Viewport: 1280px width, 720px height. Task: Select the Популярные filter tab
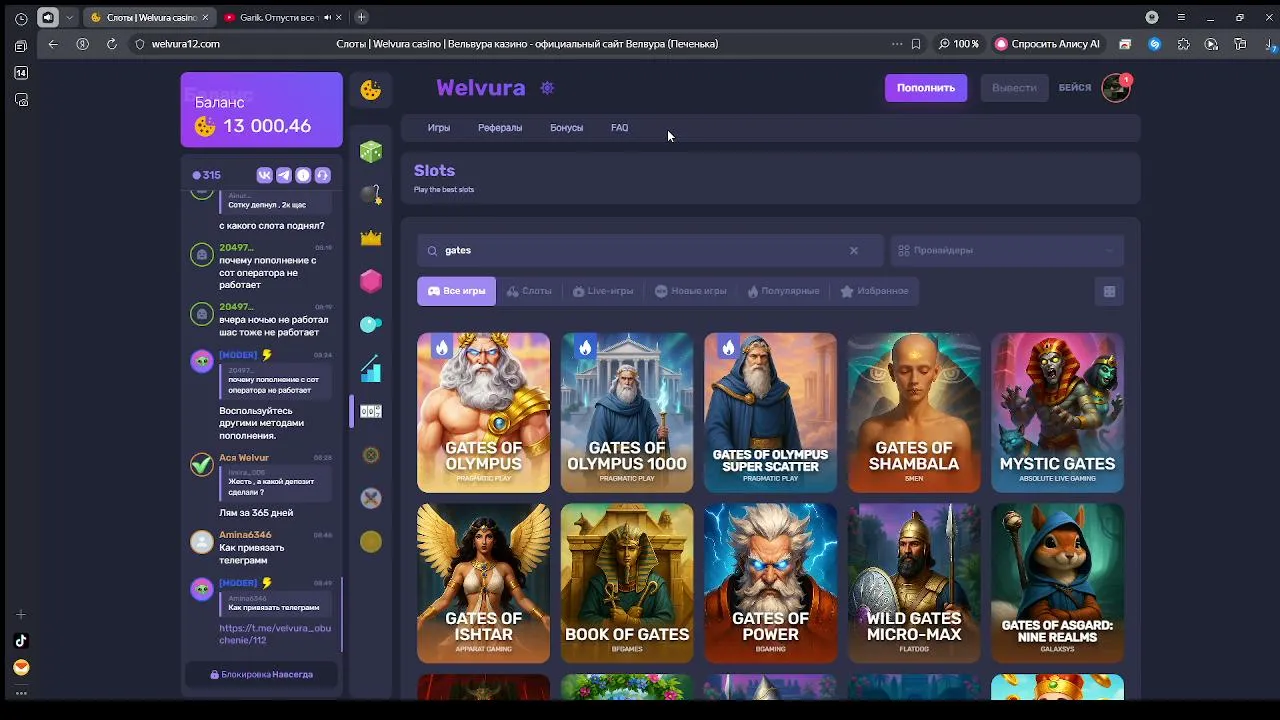coord(783,291)
